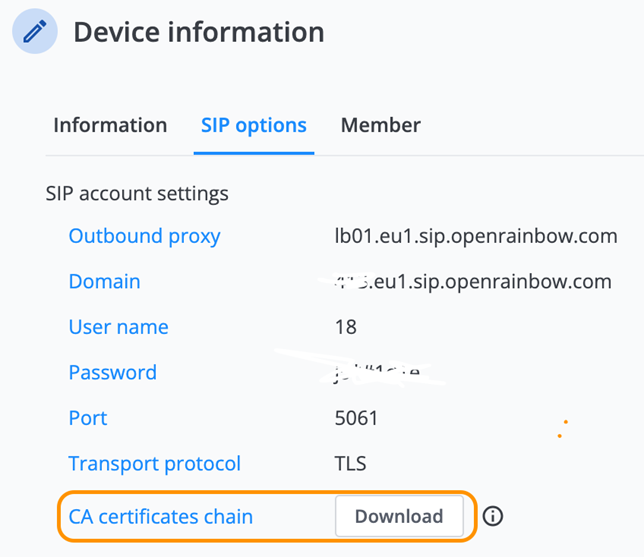Image resolution: width=644 pixels, height=557 pixels.
Task: Click the domain value ending eu1.sip.openrainbow.com
Action: point(473,282)
